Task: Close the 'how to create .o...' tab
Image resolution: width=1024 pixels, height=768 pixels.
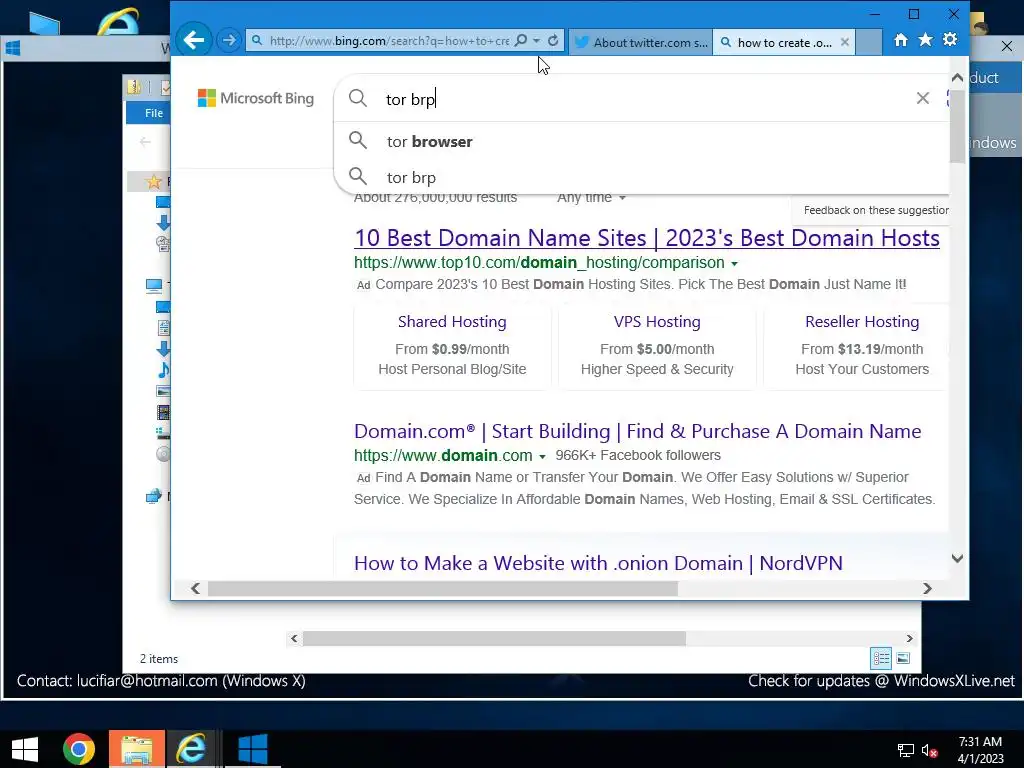Action: (844, 42)
